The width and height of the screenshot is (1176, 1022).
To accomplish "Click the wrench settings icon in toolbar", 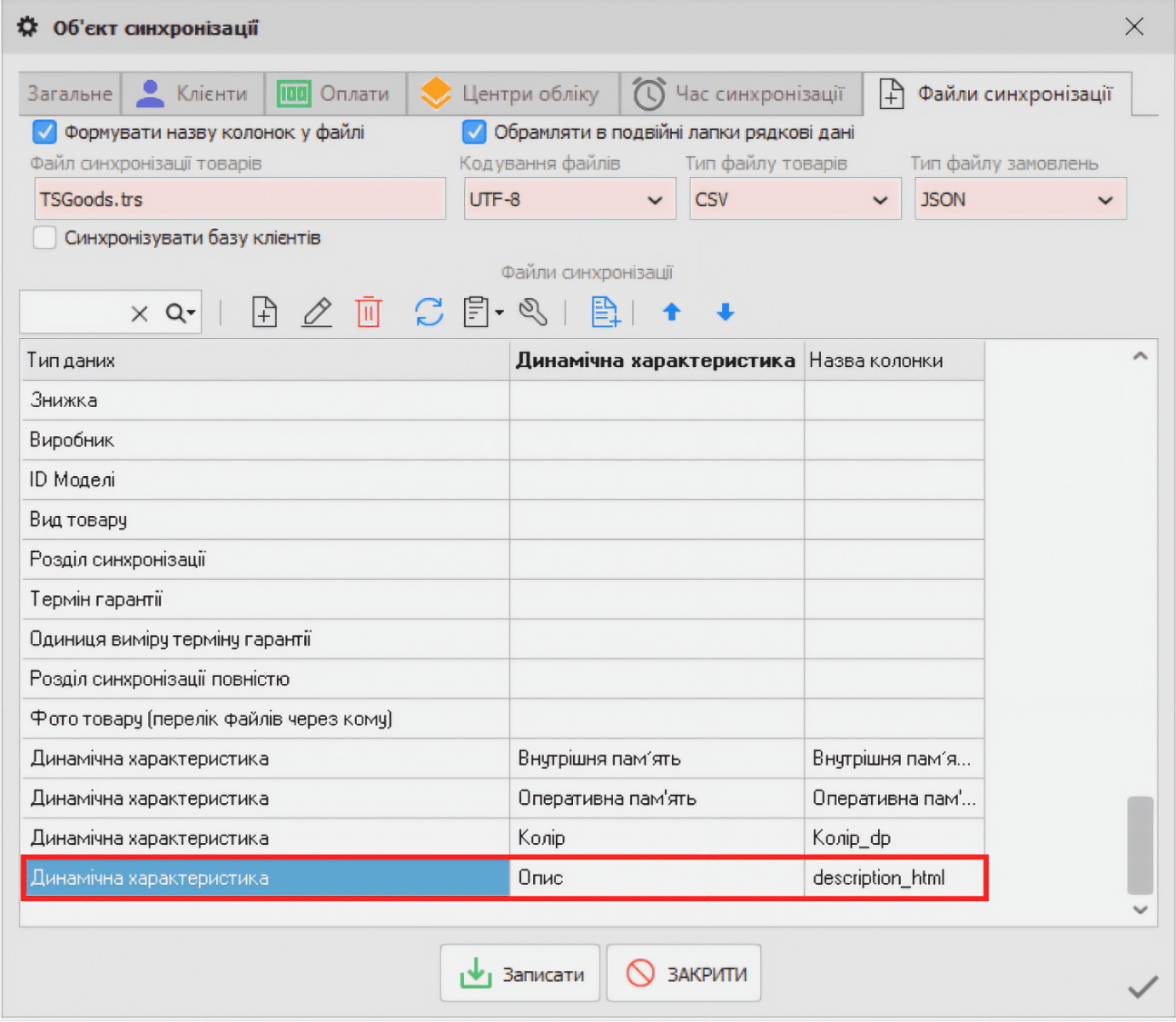I will pos(534,313).
